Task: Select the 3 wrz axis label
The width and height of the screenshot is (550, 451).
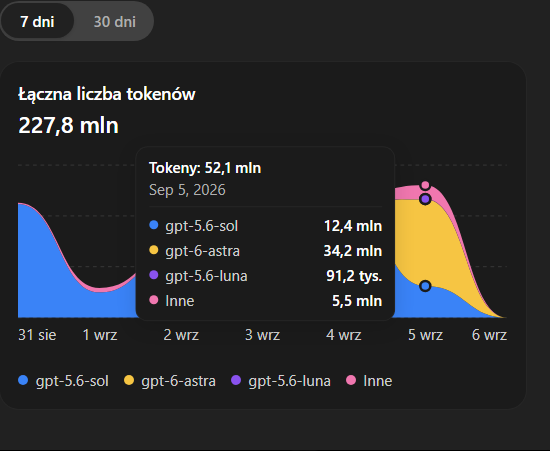Action: coord(262,335)
